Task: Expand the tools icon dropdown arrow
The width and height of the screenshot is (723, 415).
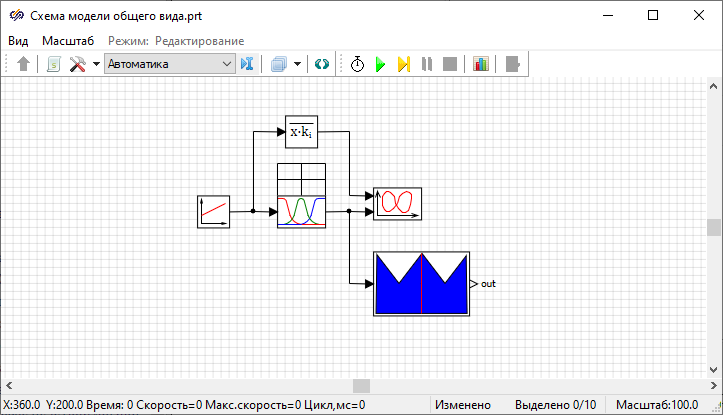Action: (x=96, y=64)
